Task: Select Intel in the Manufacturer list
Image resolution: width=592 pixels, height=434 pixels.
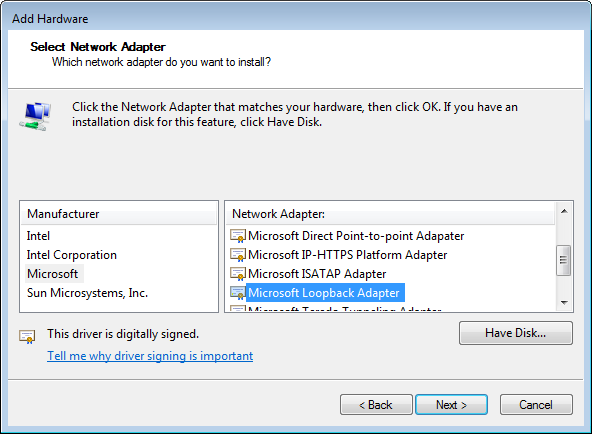Action: click(38, 236)
